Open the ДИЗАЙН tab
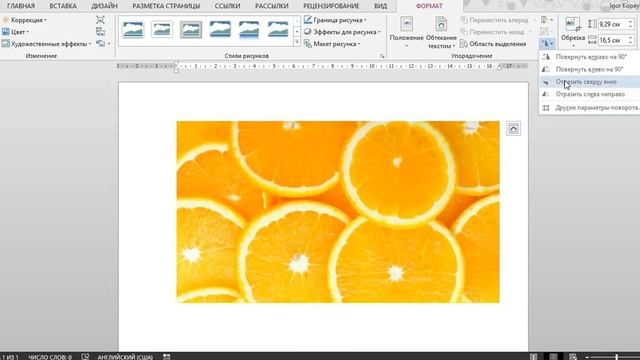 coord(104,6)
